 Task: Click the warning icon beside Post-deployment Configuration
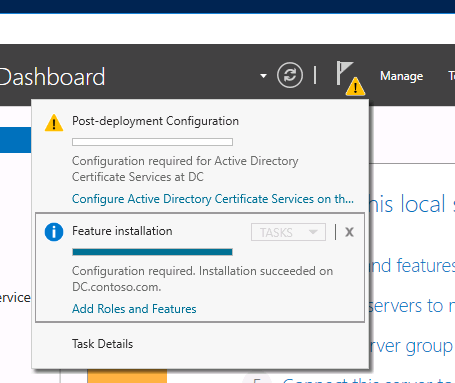click(54, 123)
